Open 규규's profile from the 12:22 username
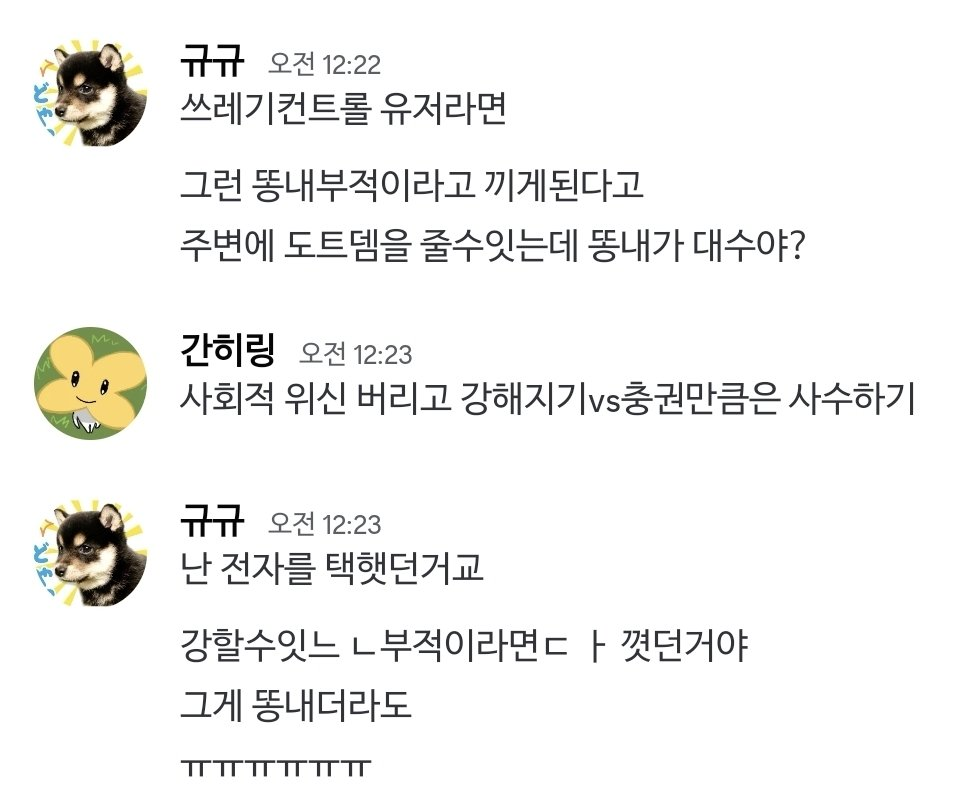The width and height of the screenshot is (963, 809). [x=212, y=64]
